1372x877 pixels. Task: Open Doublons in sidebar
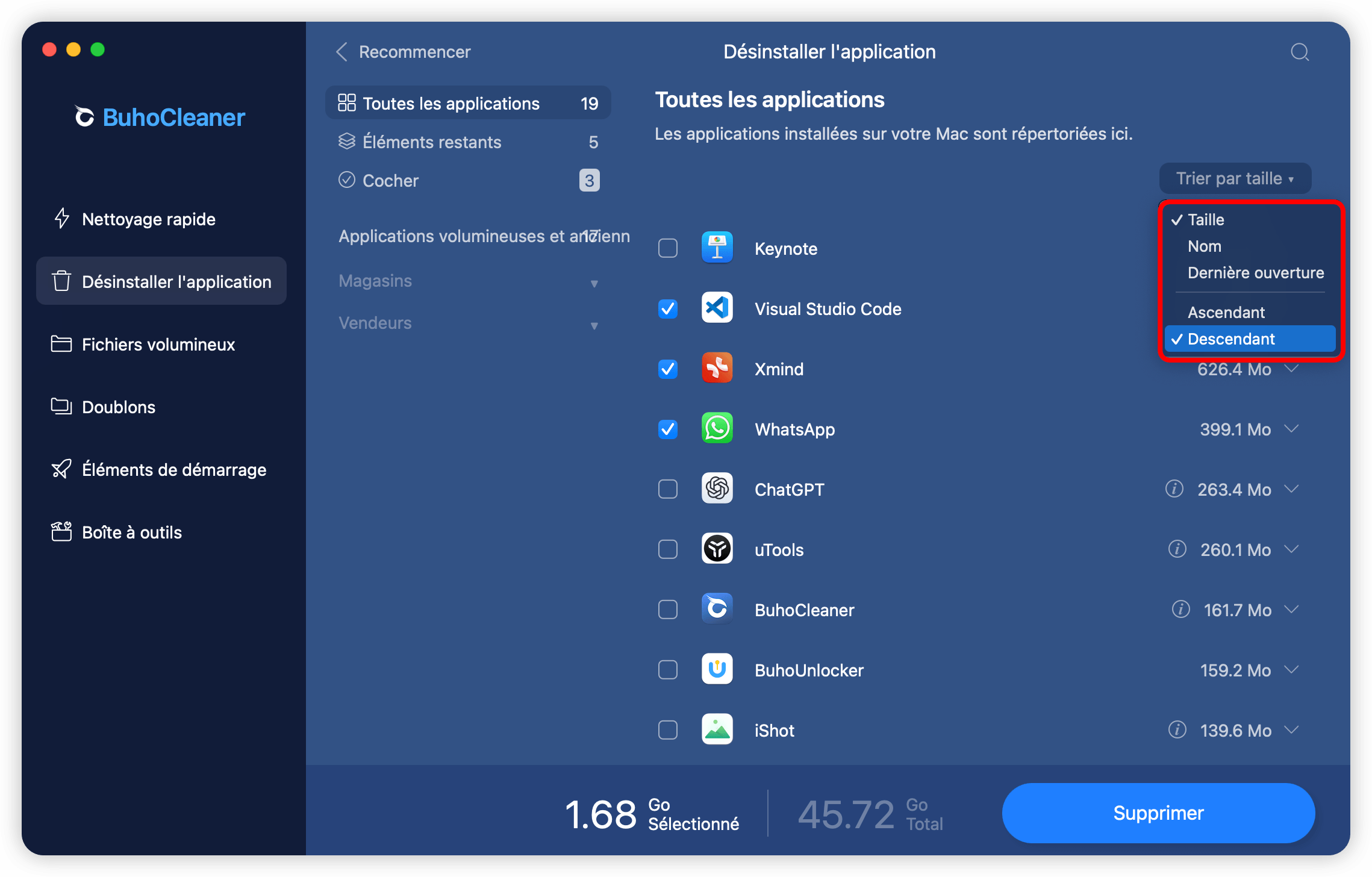pos(161,407)
